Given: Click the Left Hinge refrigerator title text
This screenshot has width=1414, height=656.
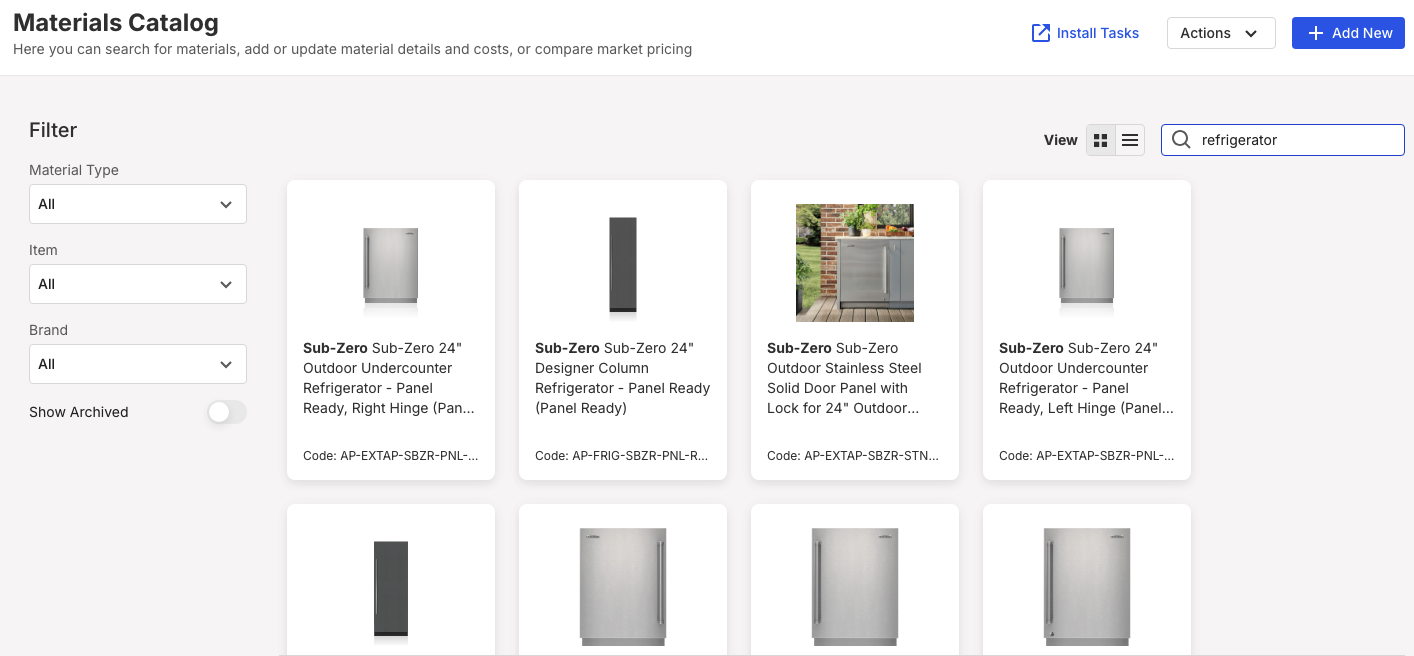Looking at the screenshot, I should (1087, 378).
